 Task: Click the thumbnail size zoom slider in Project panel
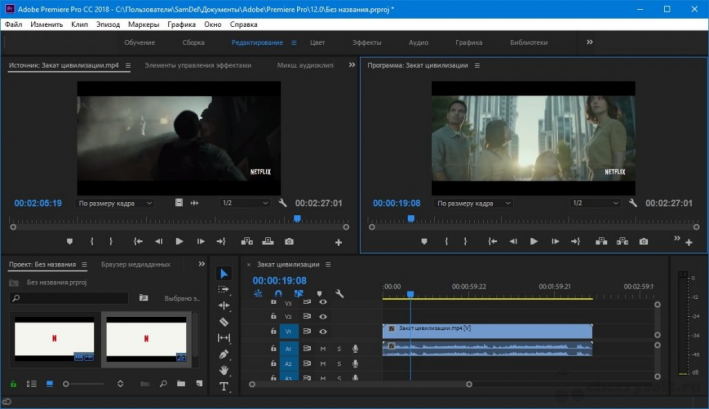[x=67, y=384]
